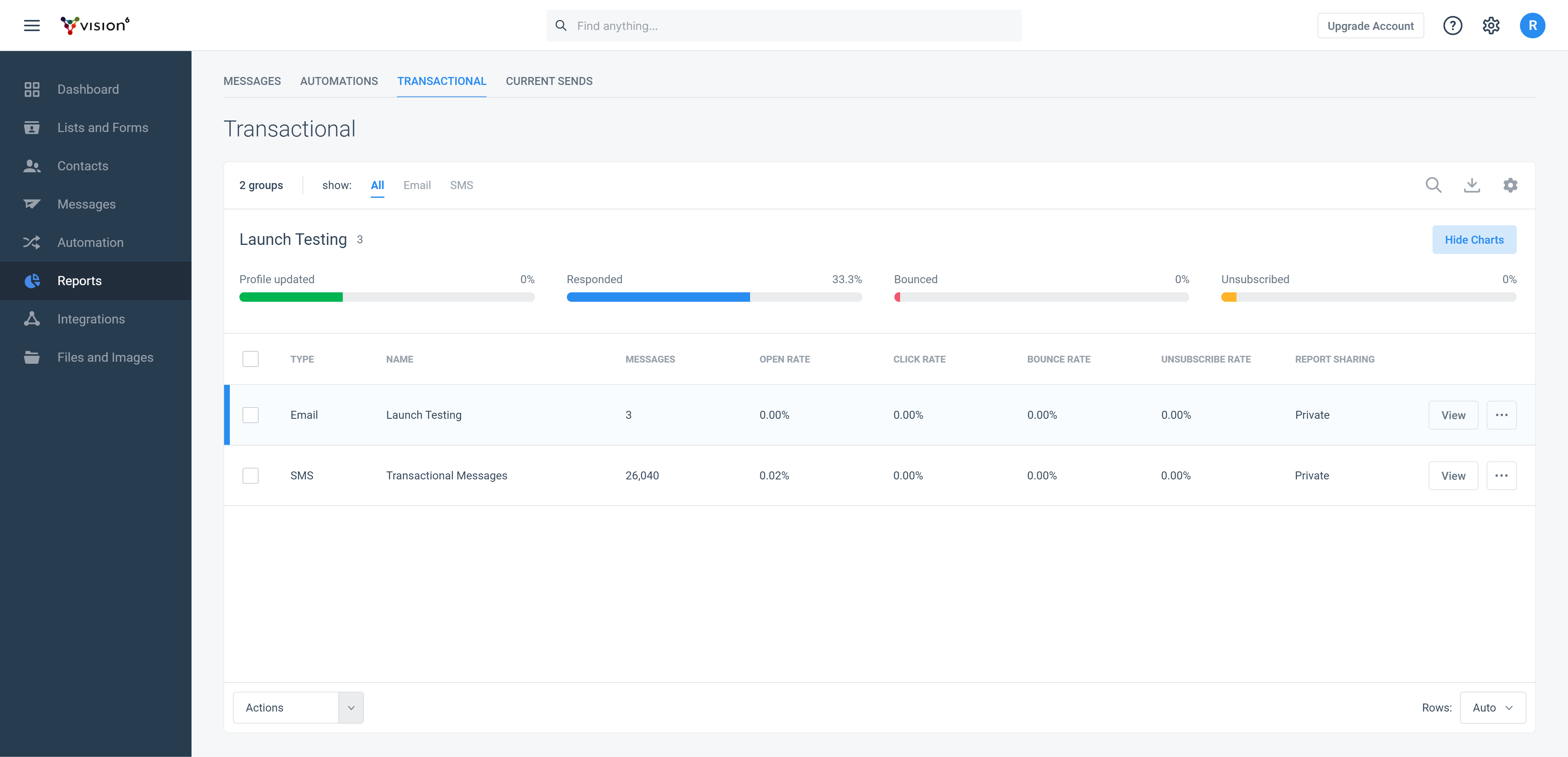Focus the Find anything search field

(784, 26)
